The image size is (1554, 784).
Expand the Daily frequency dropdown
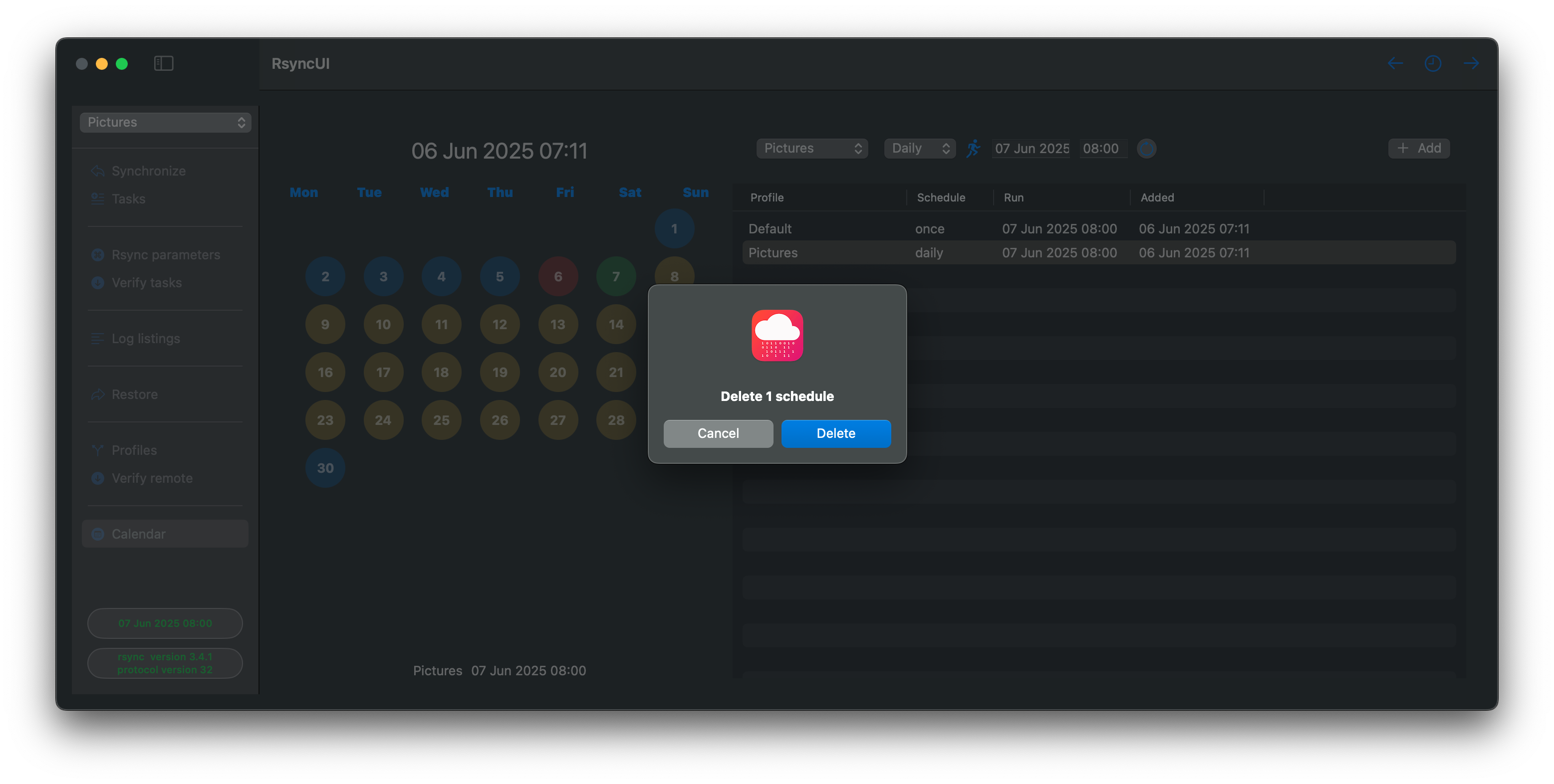pyautogui.click(x=920, y=148)
